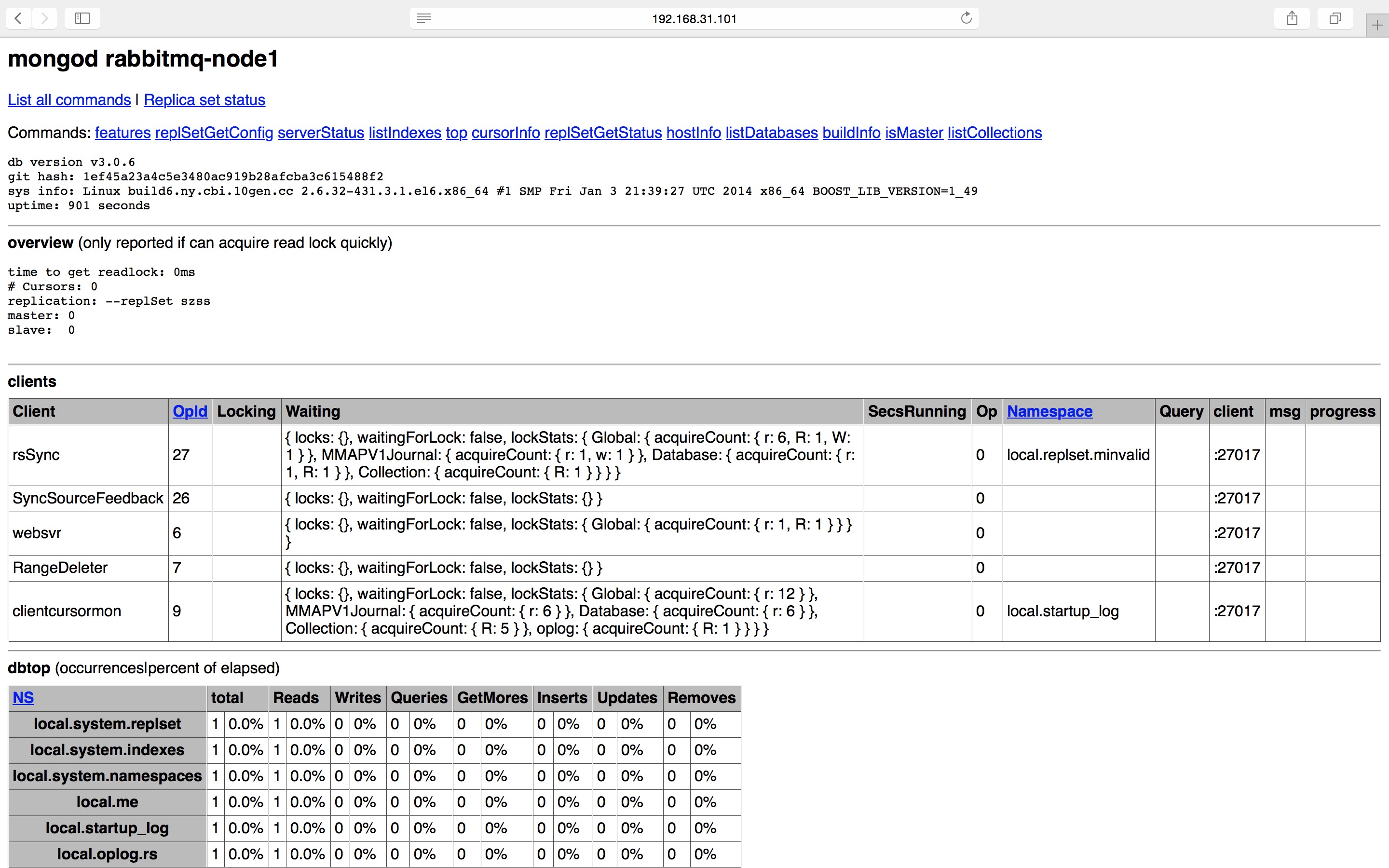Viewport: 1389px width, 868px height.
Task: Open the cursorInfo command link
Action: (x=505, y=133)
